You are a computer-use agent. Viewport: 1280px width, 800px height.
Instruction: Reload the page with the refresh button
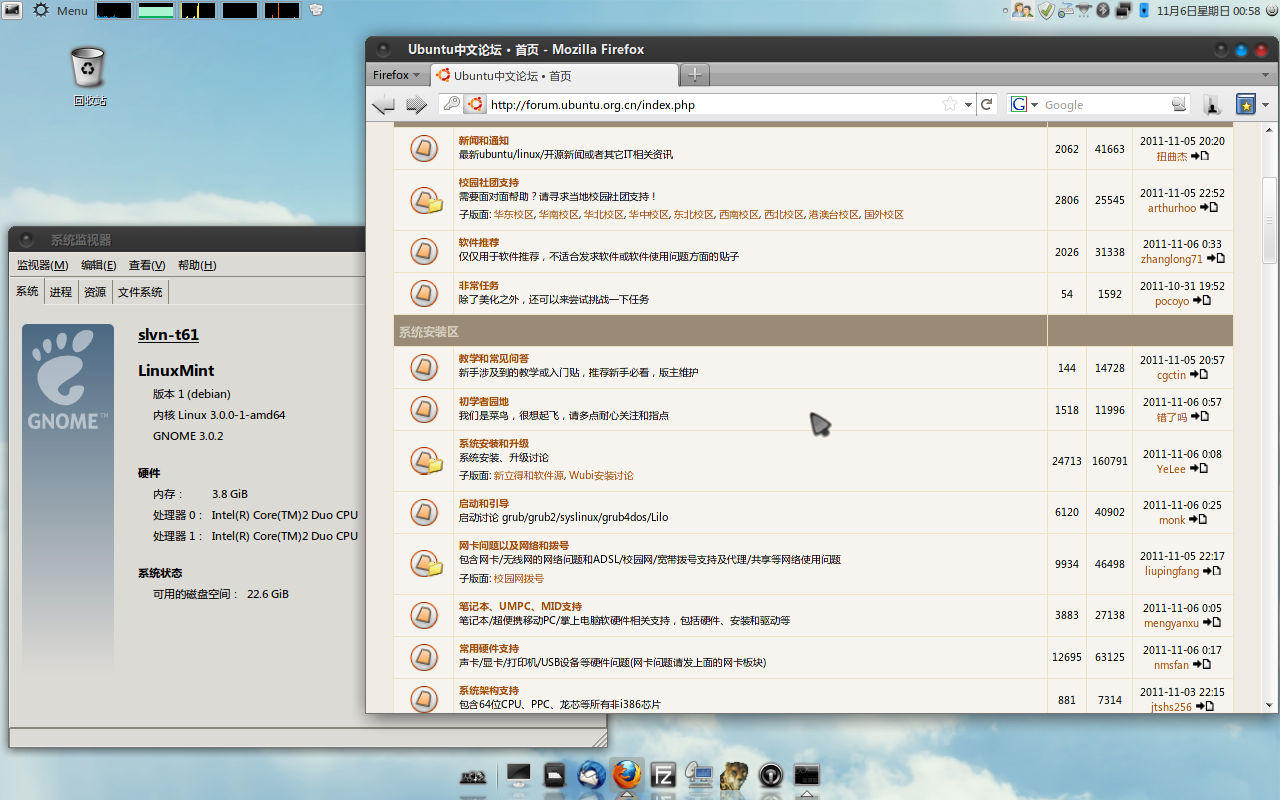point(986,104)
